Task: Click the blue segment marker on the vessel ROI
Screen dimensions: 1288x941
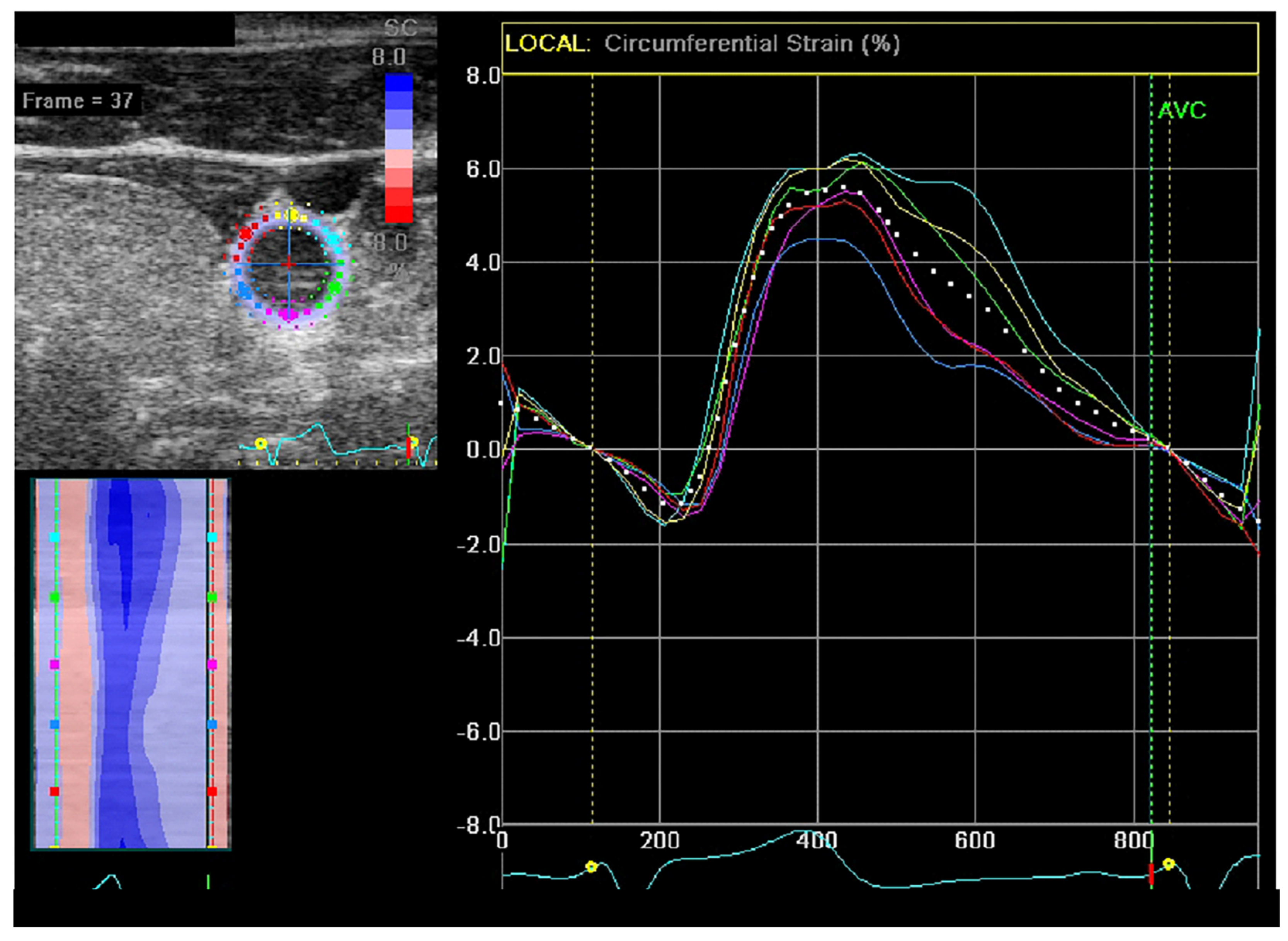Action: point(245,292)
